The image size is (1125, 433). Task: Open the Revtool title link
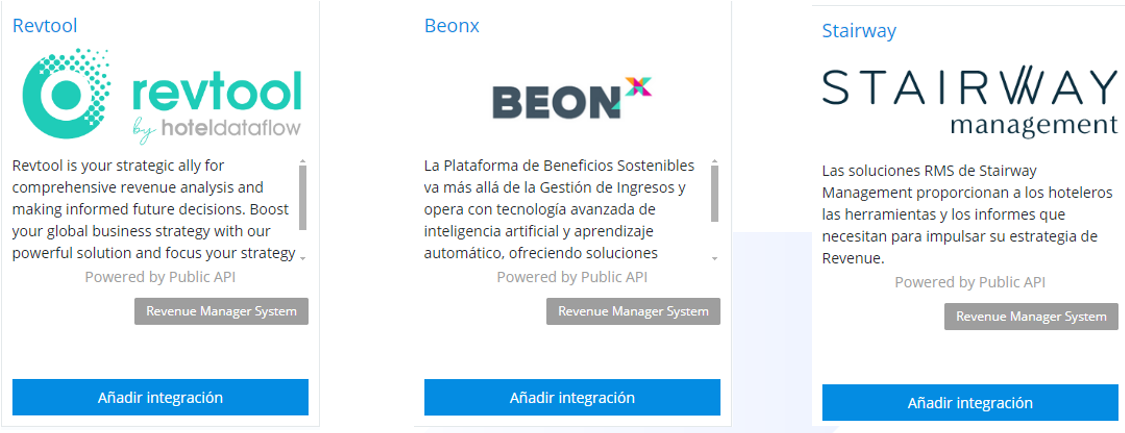[45, 26]
